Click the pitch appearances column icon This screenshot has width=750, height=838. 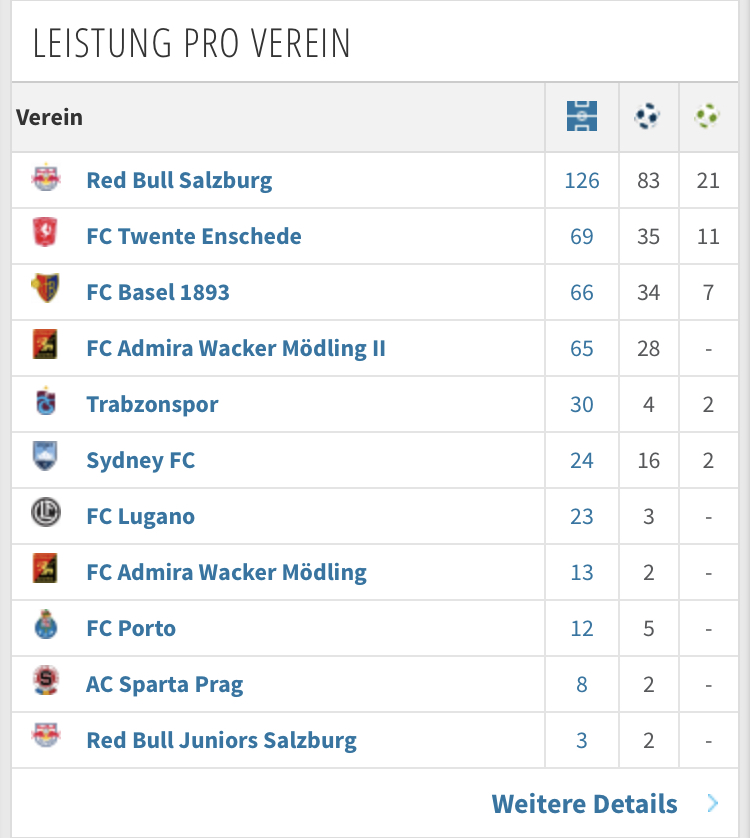[582, 116]
